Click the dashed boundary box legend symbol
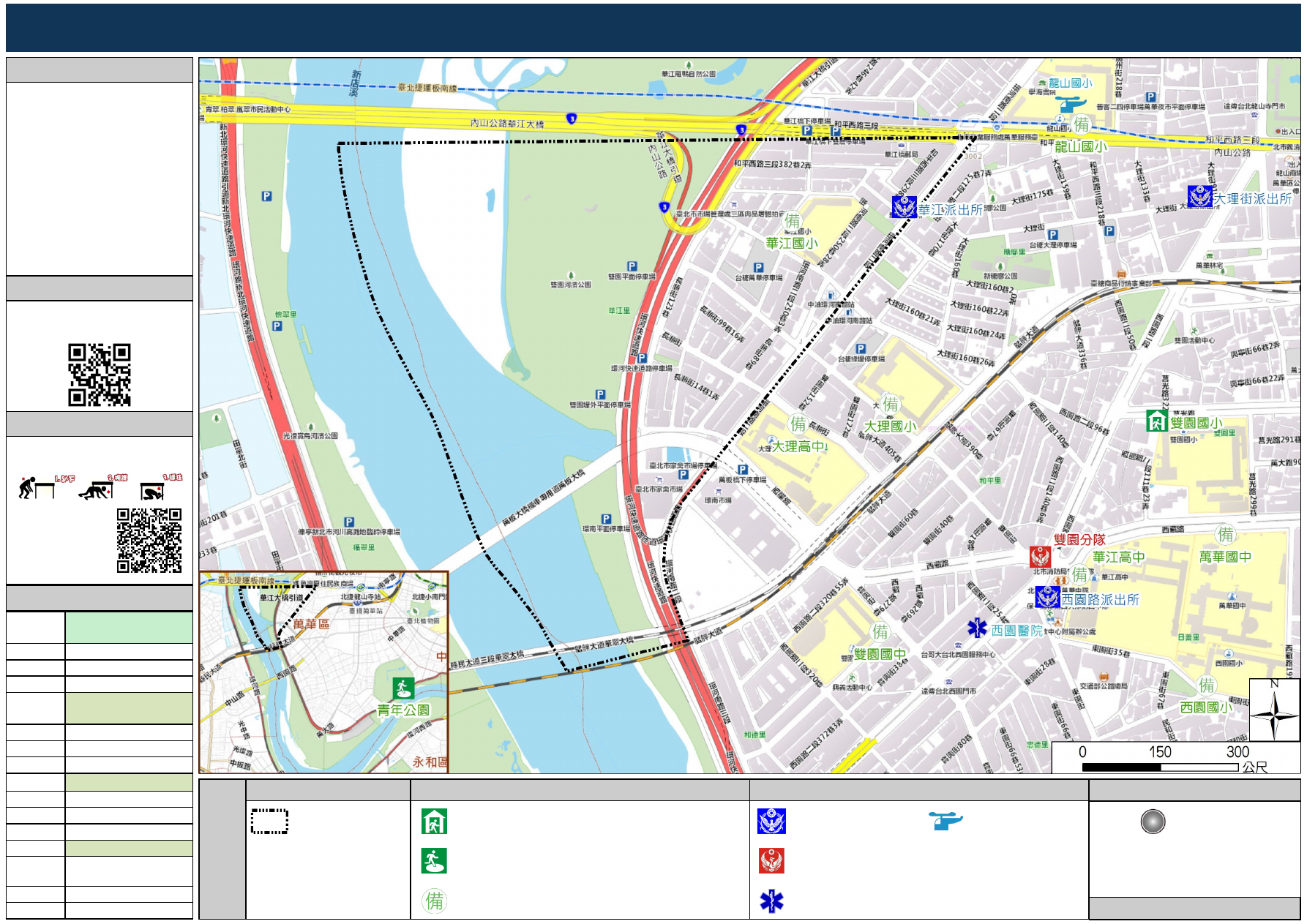 pos(269,821)
